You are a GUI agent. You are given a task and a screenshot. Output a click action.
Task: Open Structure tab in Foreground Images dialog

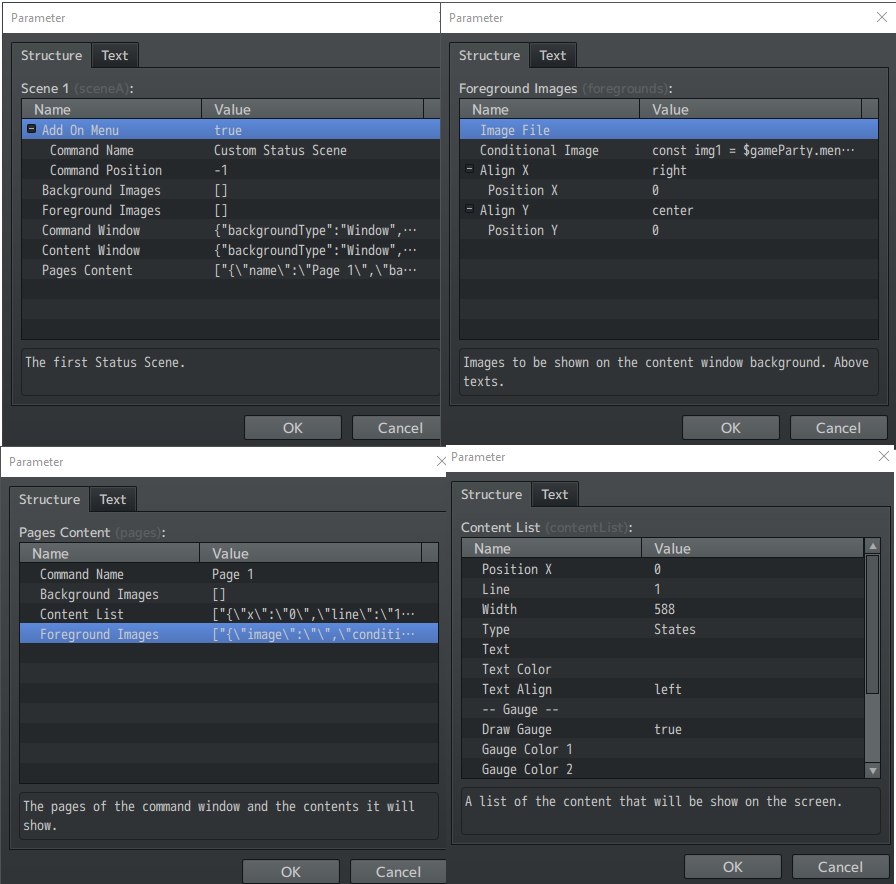coord(489,55)
